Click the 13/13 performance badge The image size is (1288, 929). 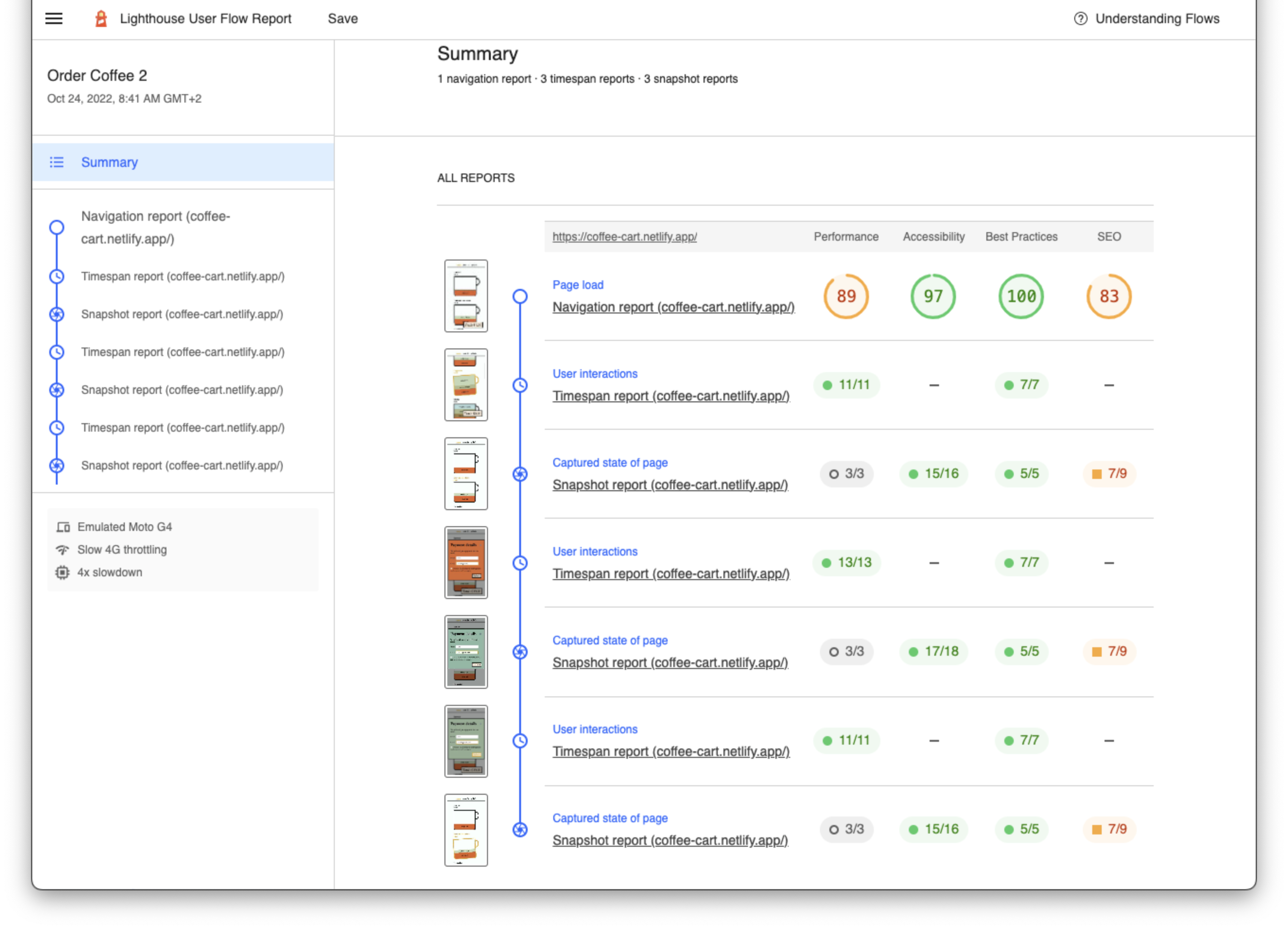click(847, 563)
